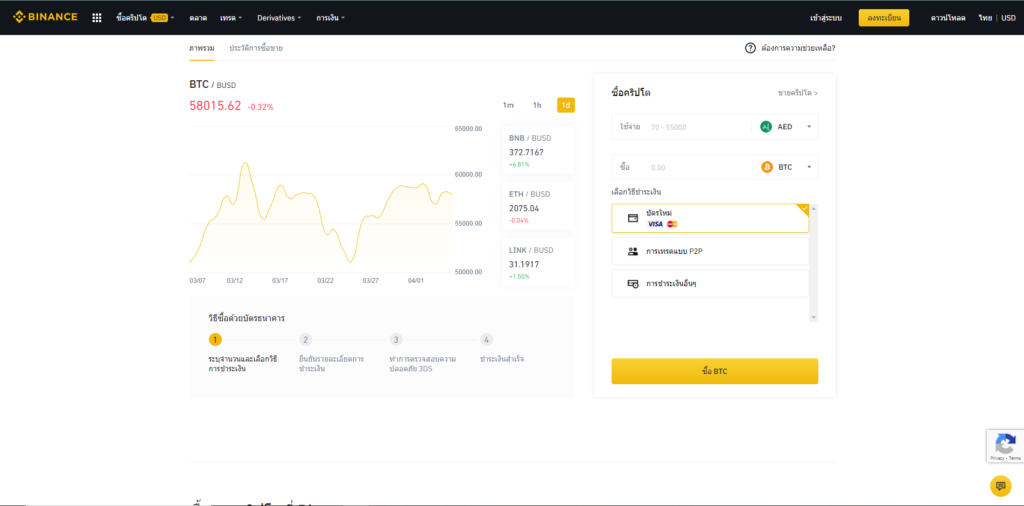The width and height of the screenshot is (1024, 506).
Task: Click the Mastercard logo icon
Action: [x=673, y=224]
